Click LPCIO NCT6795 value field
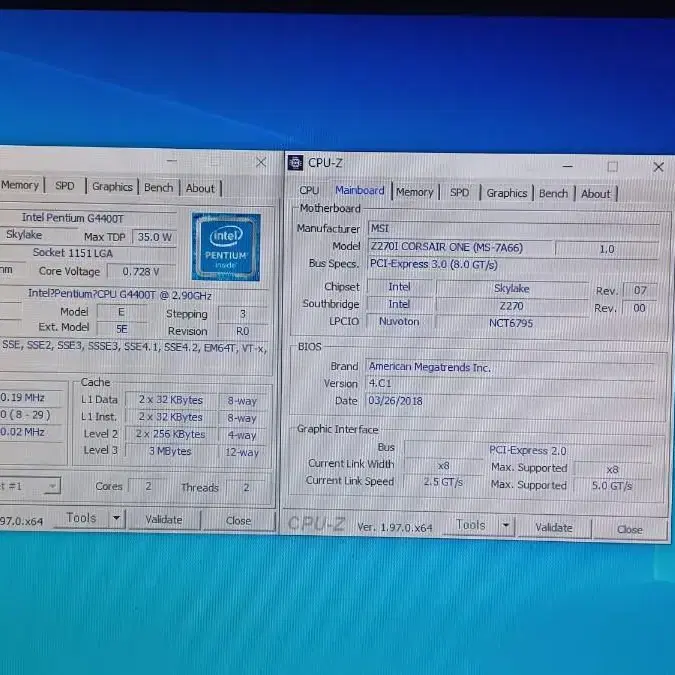Image resolution: width=675 pixels, height=675 pixels. pyautogui.click(x=511, y=323)
